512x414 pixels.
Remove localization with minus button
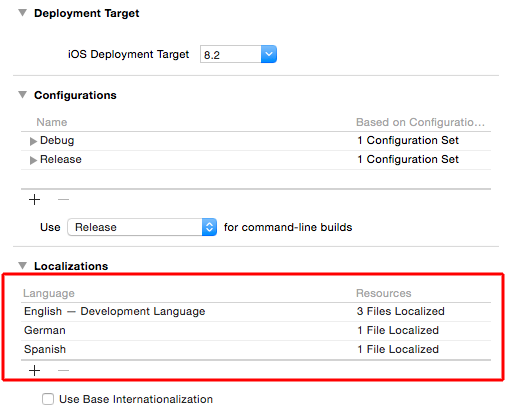tap(63, 371)
